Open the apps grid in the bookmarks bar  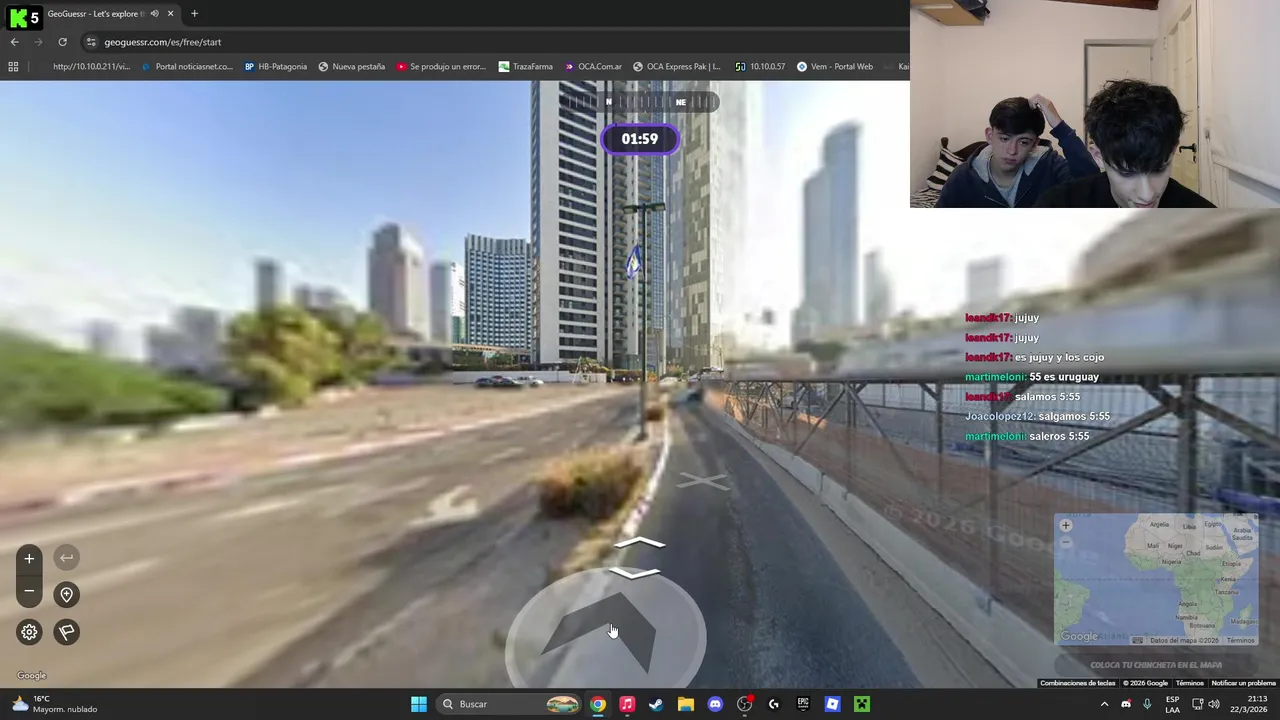pyautogui.click(x=13, y=66)
